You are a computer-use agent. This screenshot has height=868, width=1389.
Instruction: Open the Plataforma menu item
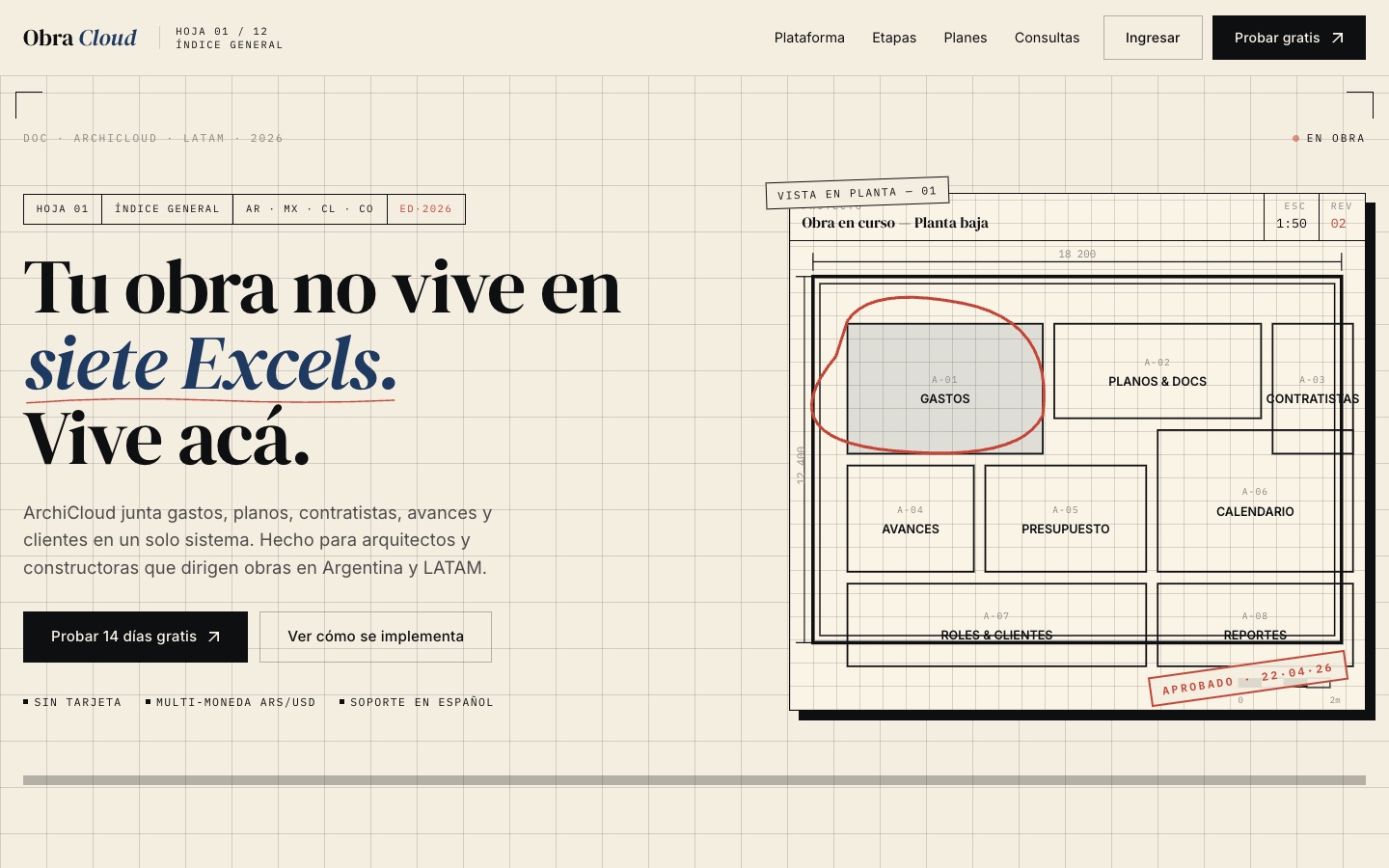809,38
